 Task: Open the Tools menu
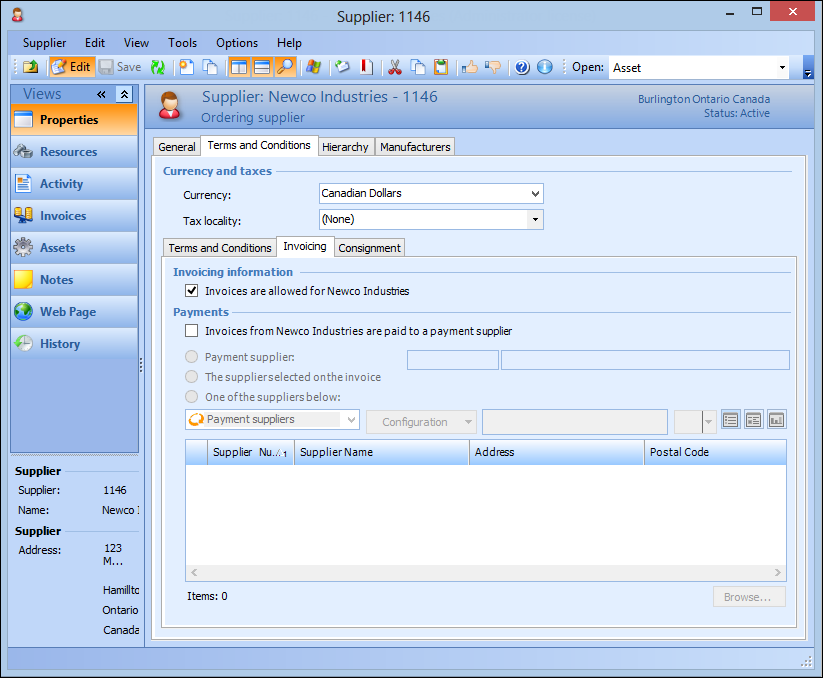point(182,43)
